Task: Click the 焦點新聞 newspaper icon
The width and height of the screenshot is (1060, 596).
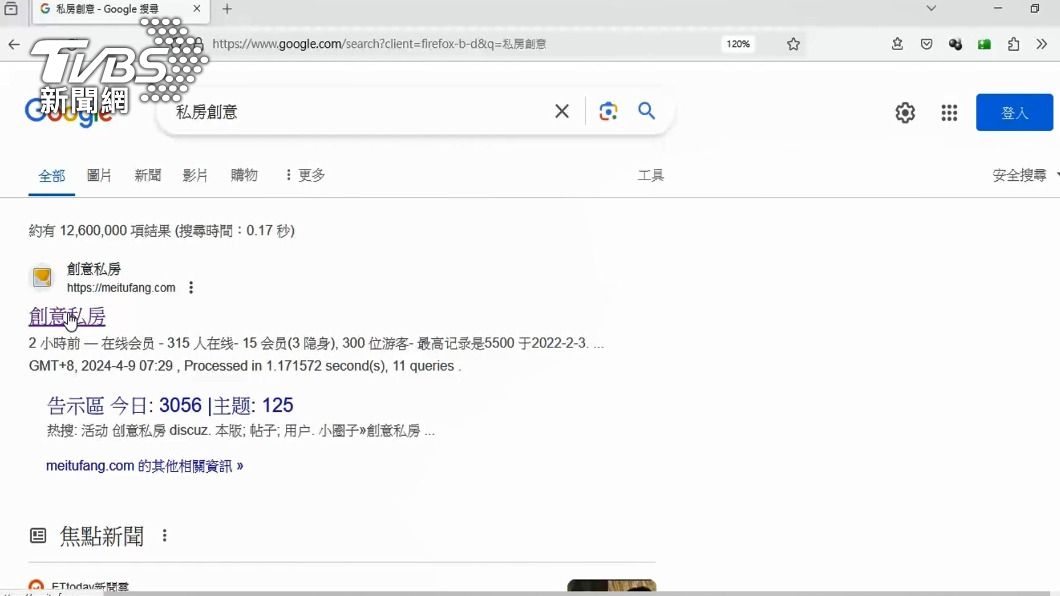Action: 38,537
